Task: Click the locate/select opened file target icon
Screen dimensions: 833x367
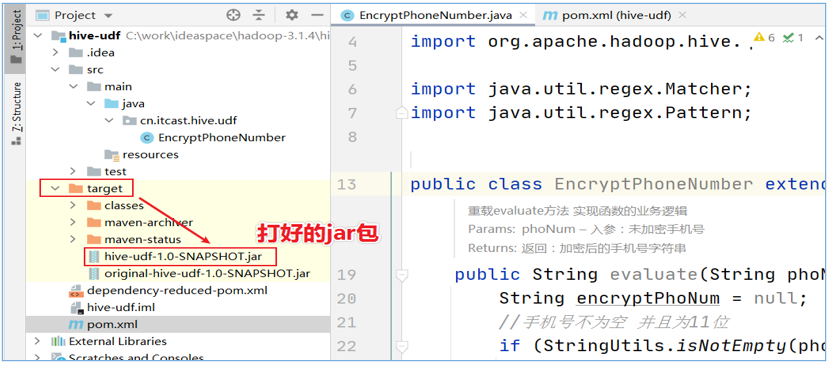Action: click(233, 15)
